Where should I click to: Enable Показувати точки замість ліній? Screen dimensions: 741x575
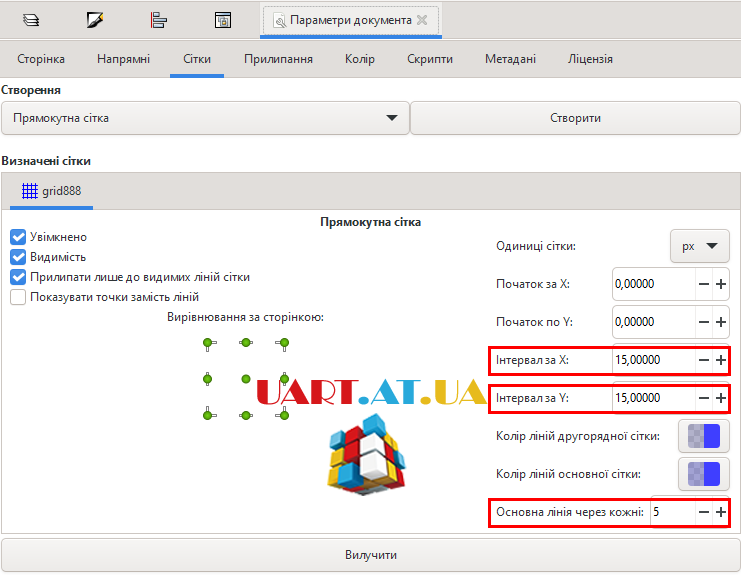pyautogui.click(x=18, y=297)
